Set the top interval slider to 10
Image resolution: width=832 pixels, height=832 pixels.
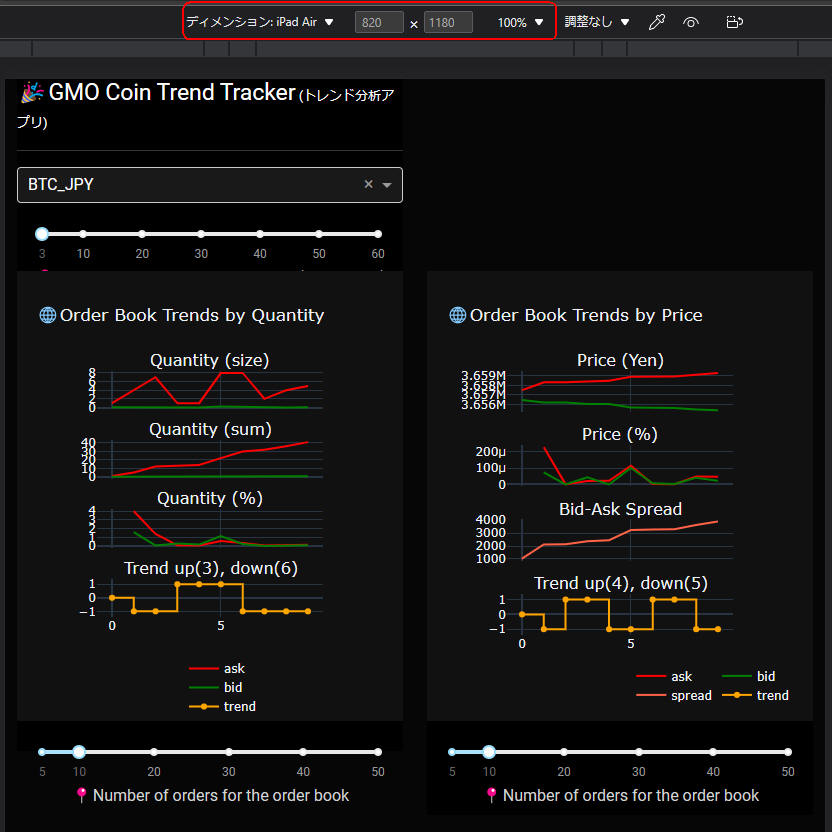point(83,234)
